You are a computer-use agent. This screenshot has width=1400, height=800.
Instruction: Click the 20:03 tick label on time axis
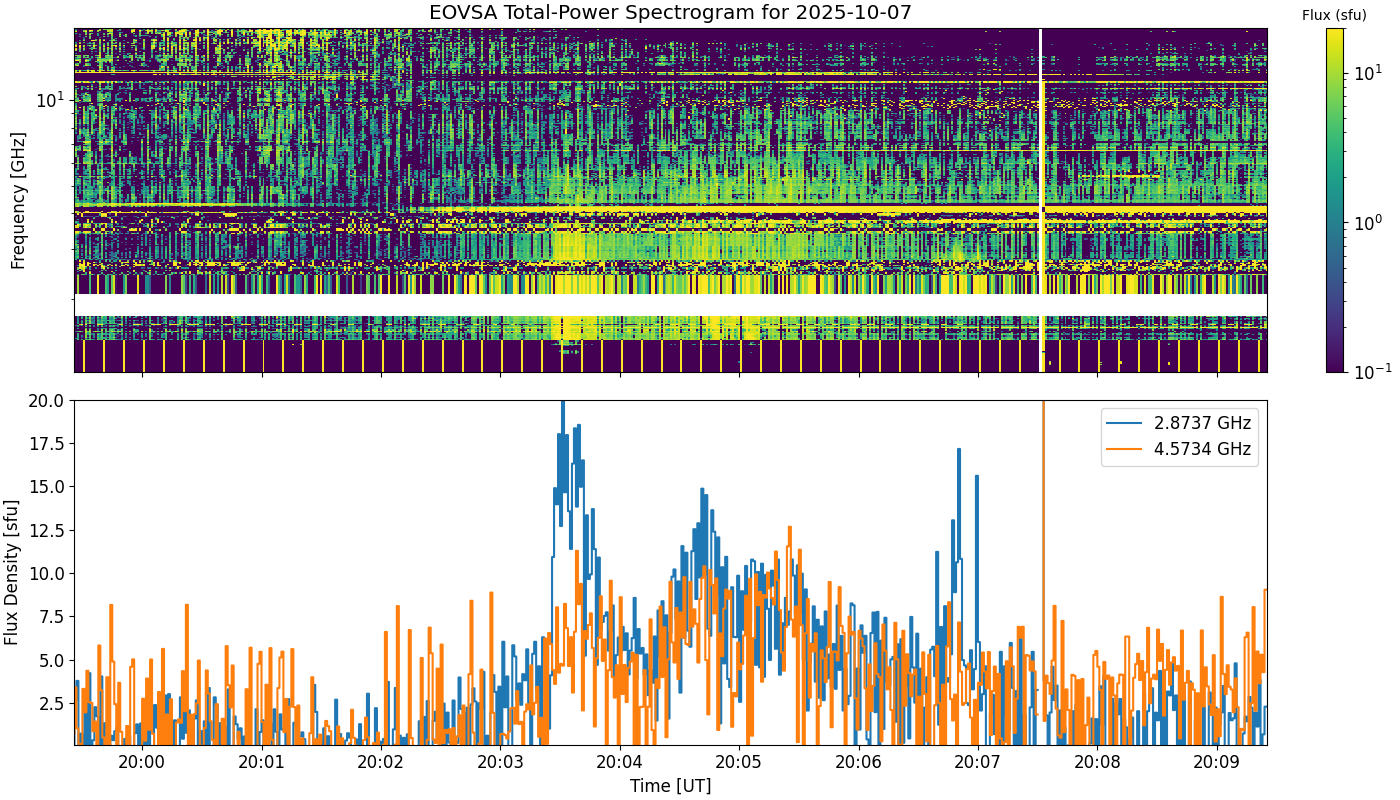click(500, 761)
